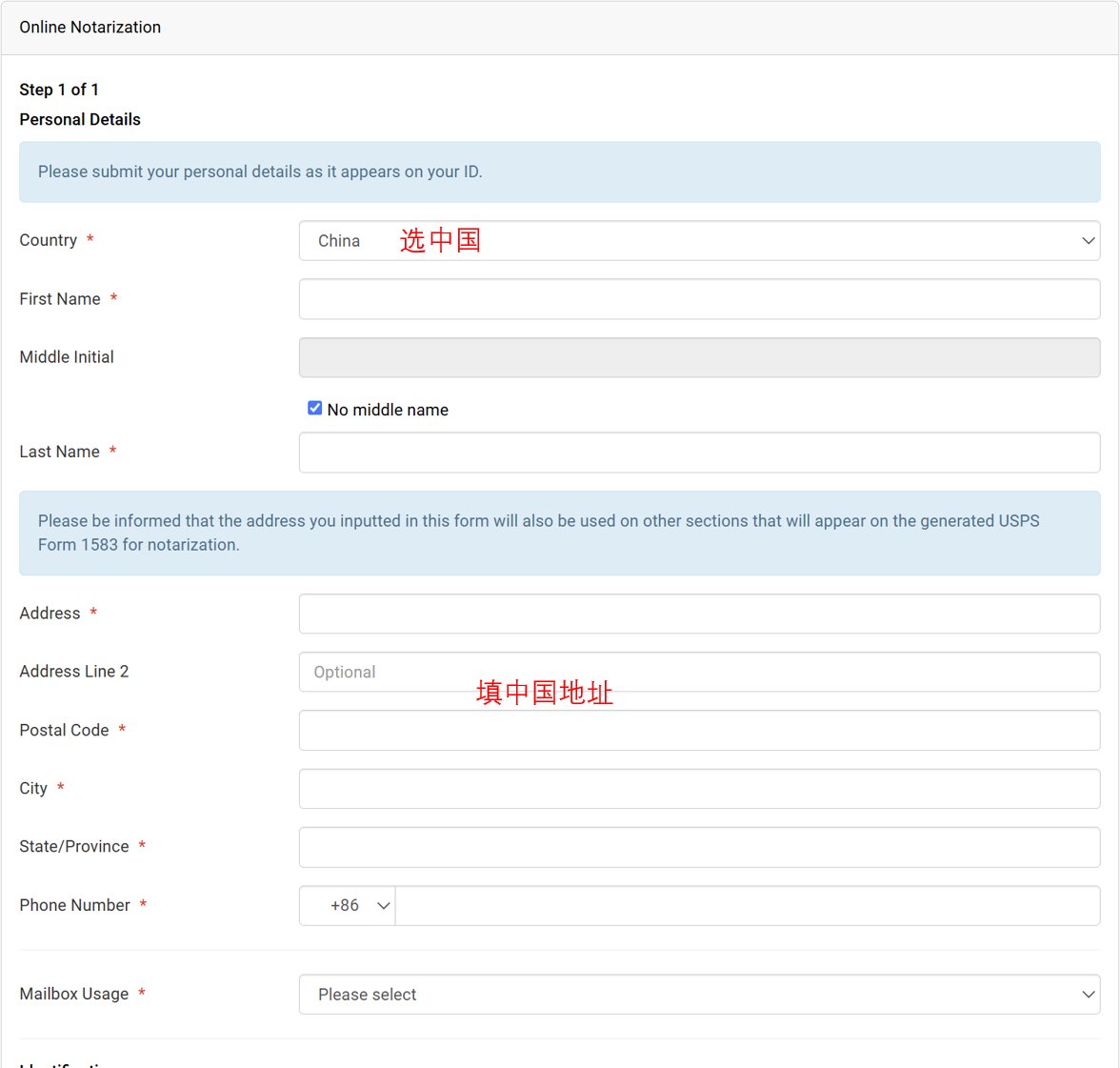Viewport: 1120px width, 1068px height.
Task: Open the +86 phone country code dropdown
Action: click(x=347, y=906)
